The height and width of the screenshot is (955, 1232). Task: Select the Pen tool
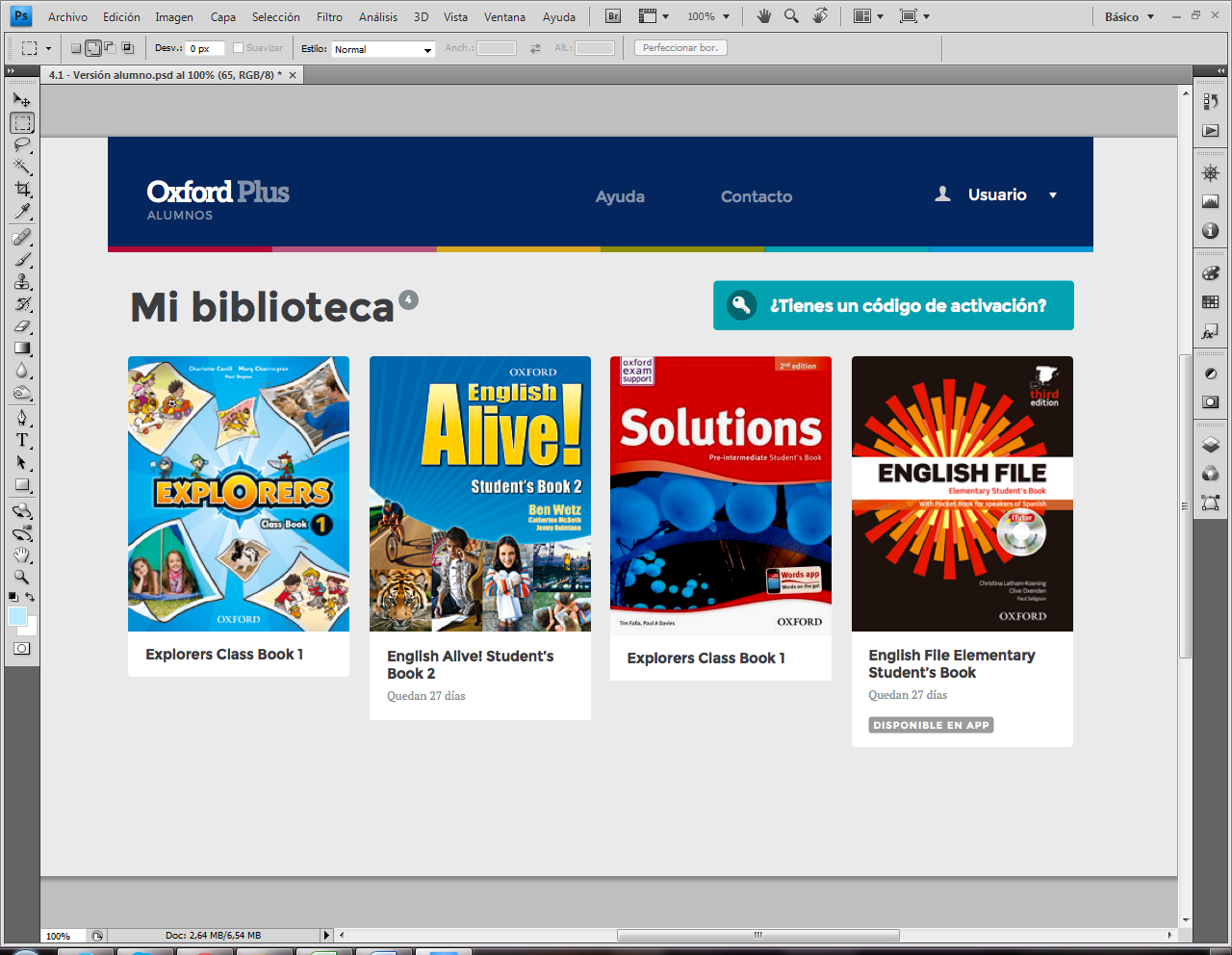(x=22, y=418)
